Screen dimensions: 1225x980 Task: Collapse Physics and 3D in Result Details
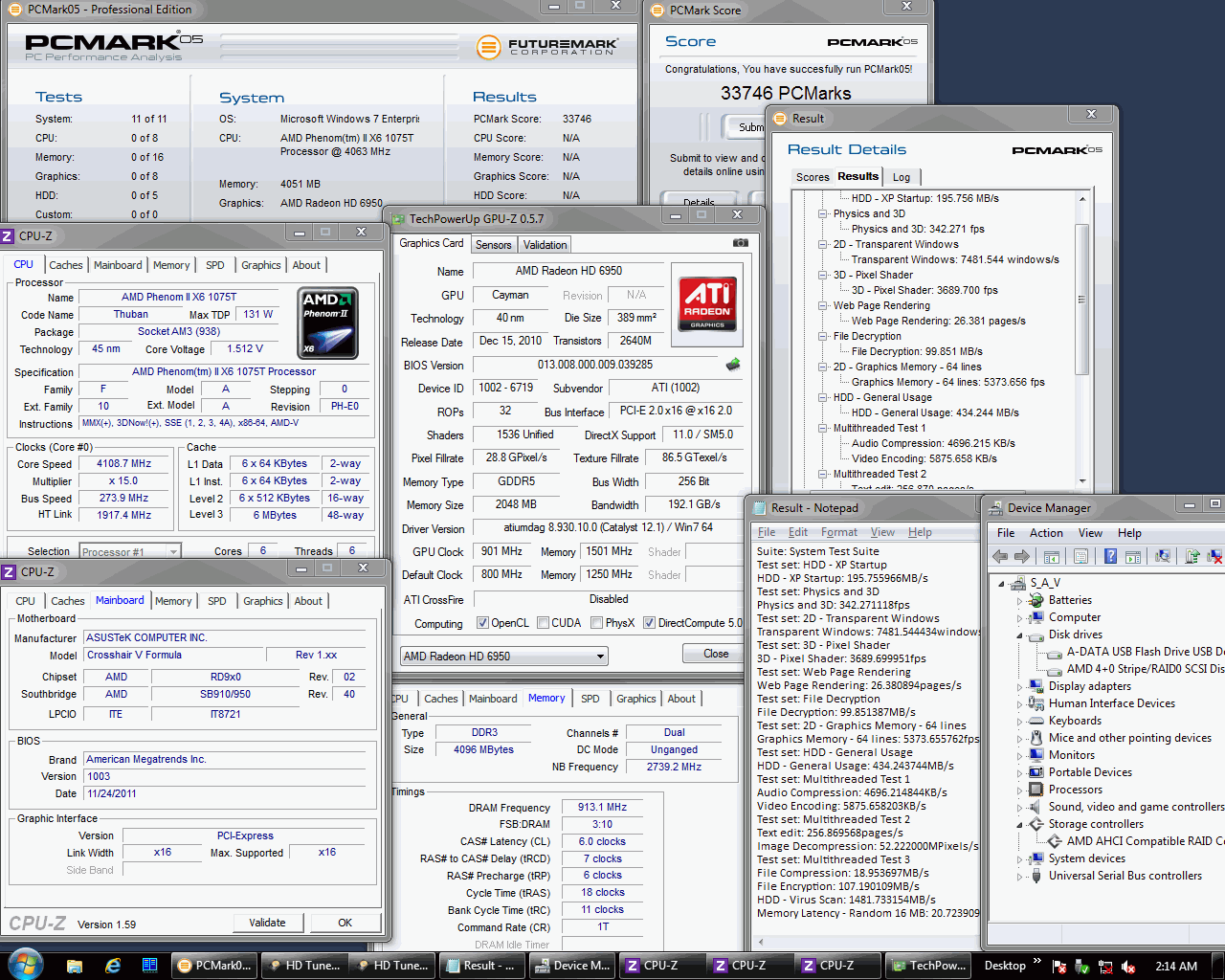[822, 213]
